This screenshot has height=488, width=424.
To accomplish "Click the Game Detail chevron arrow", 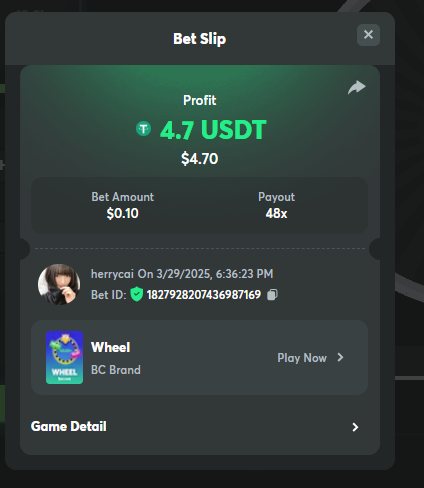I will point(355,427).
